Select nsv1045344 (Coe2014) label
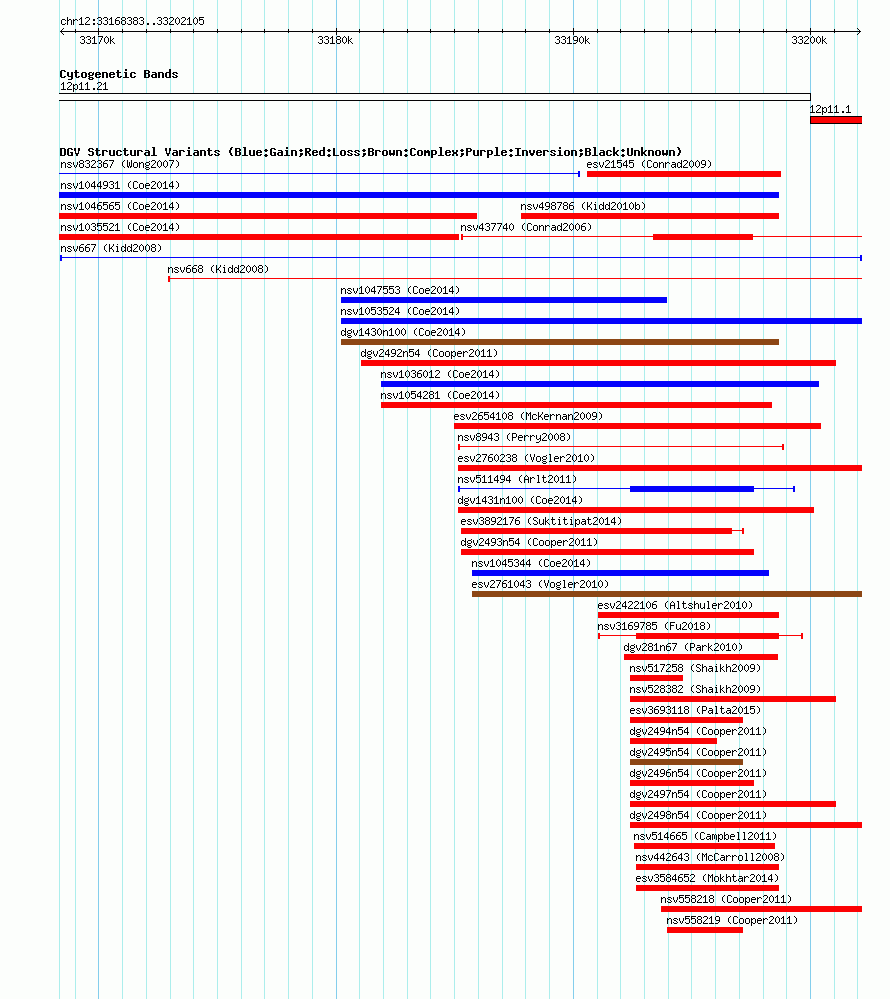Screen dimensions: 890x999 click(x=531, y=564)
